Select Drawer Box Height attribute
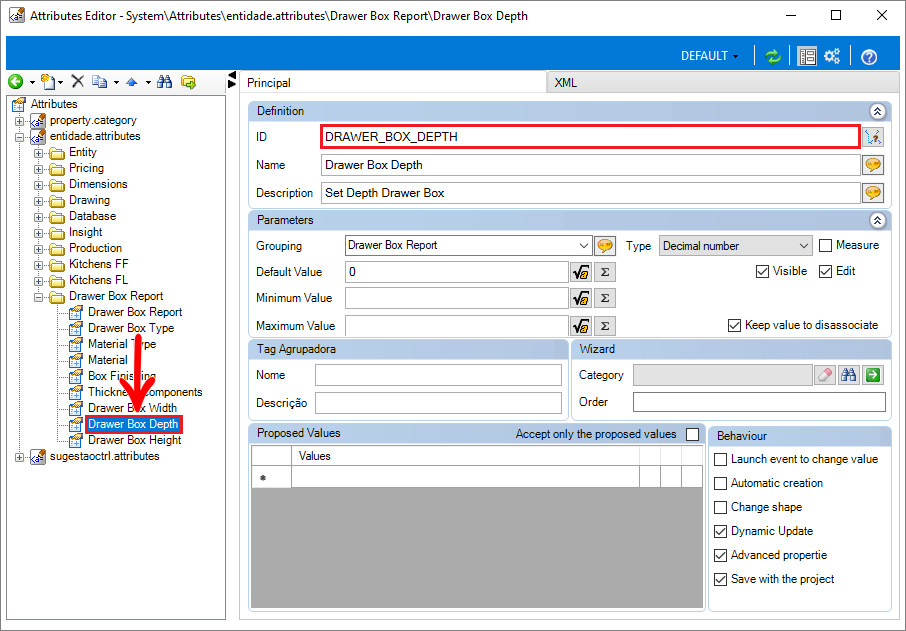This screenshot has width=906, height=631. (134, 440)
